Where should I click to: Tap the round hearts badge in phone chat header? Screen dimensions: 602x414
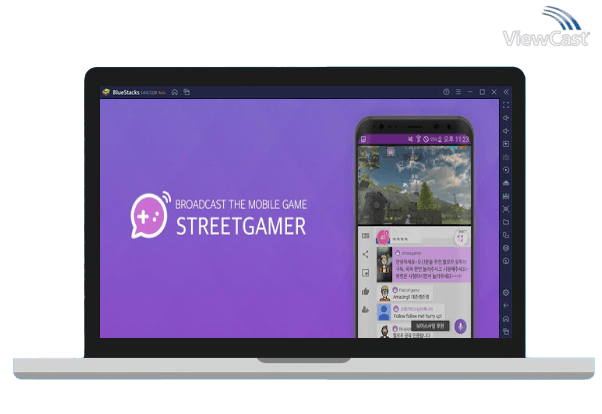click(461, 237)
